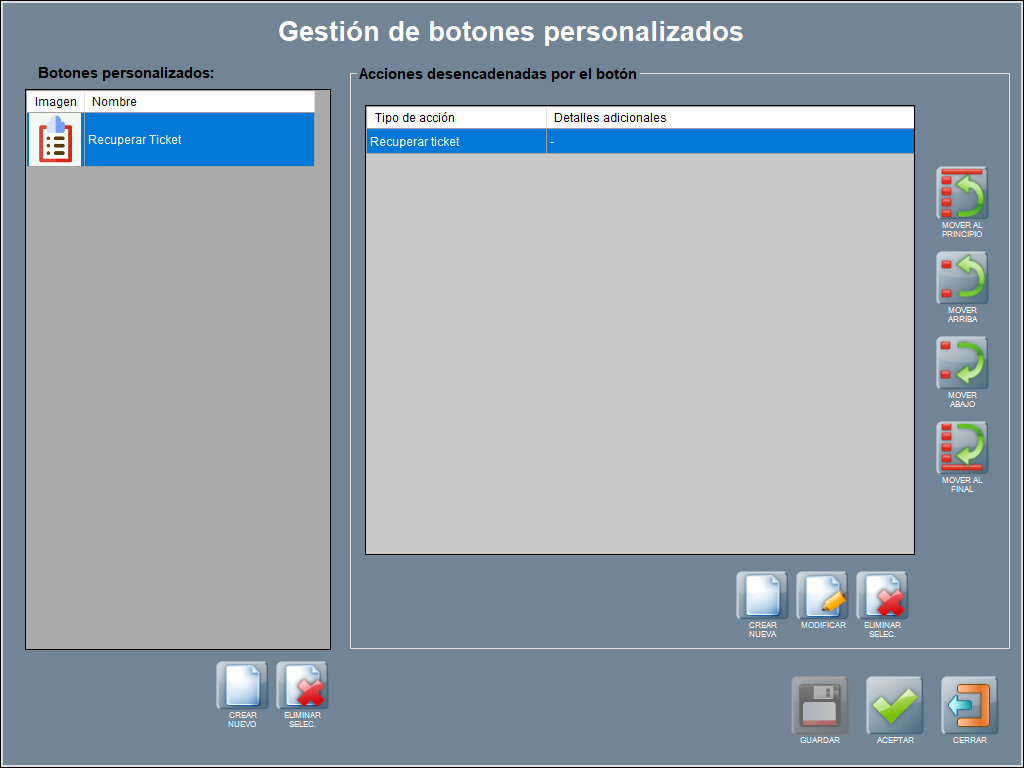Select the Recuperar Ticket custom button row

tap(198, 140)
